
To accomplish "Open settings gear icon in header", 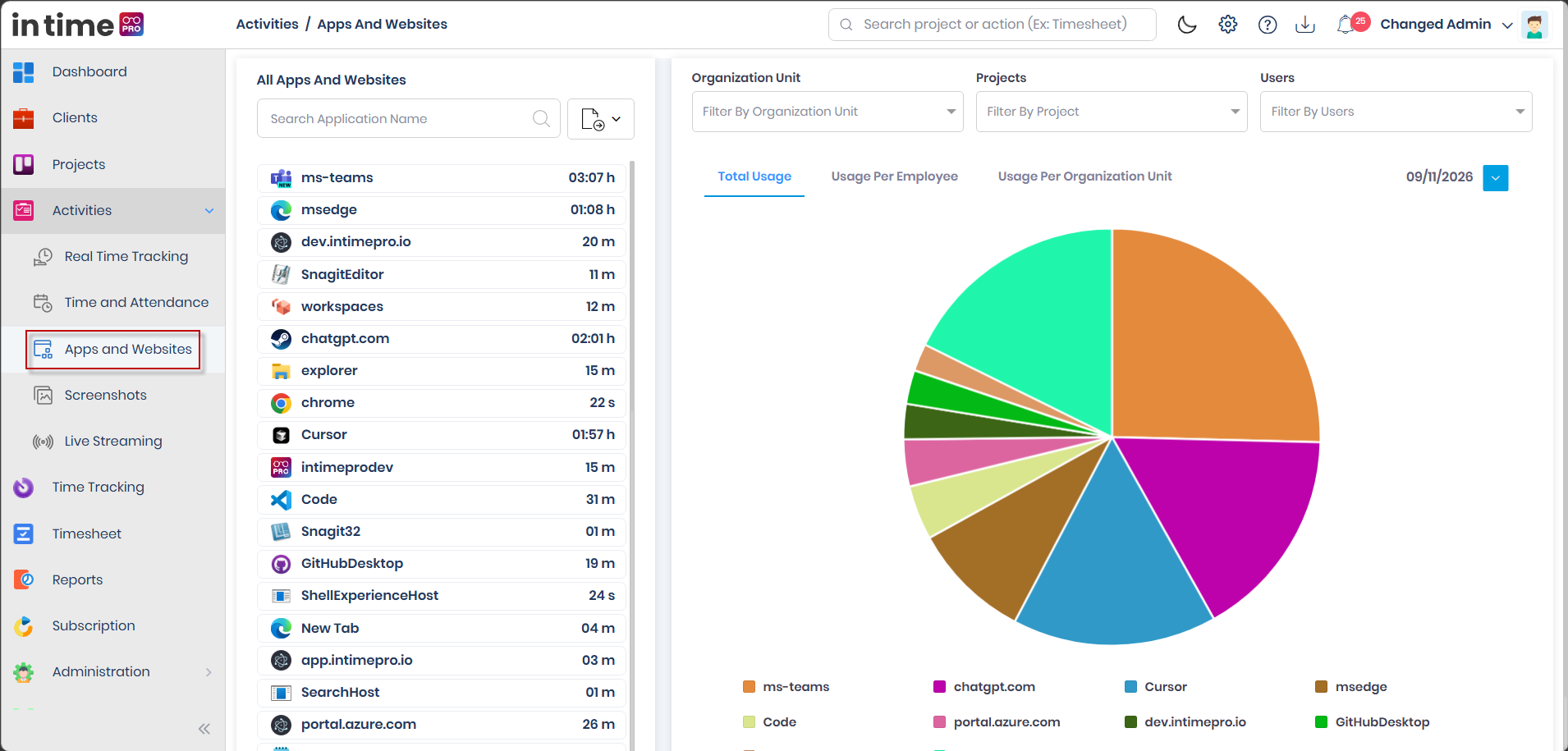I will 1228,25.
